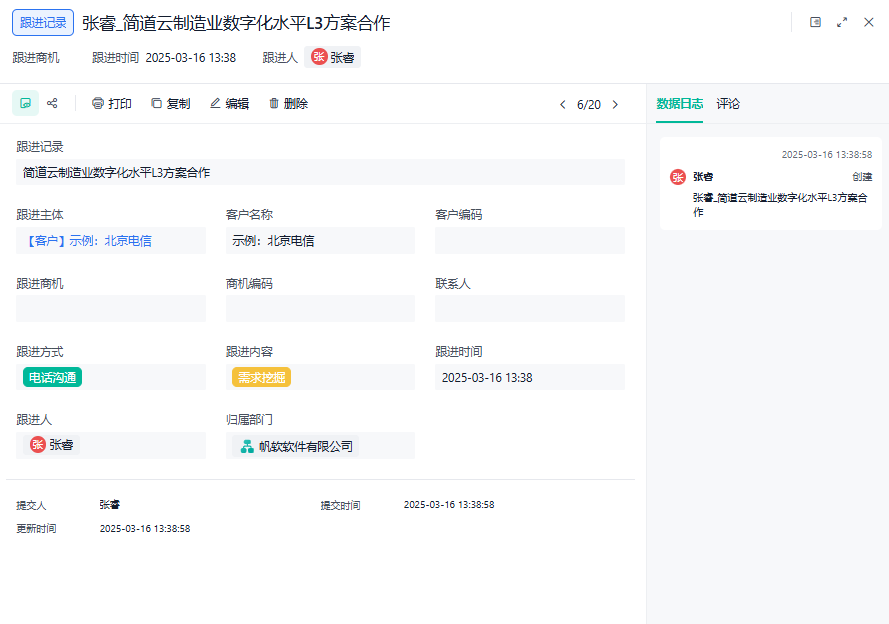The height and width of the screenshot is (624, 889).
Task: Click 张睿 avatar in 跟进人 field
Action: pos(38,445)
